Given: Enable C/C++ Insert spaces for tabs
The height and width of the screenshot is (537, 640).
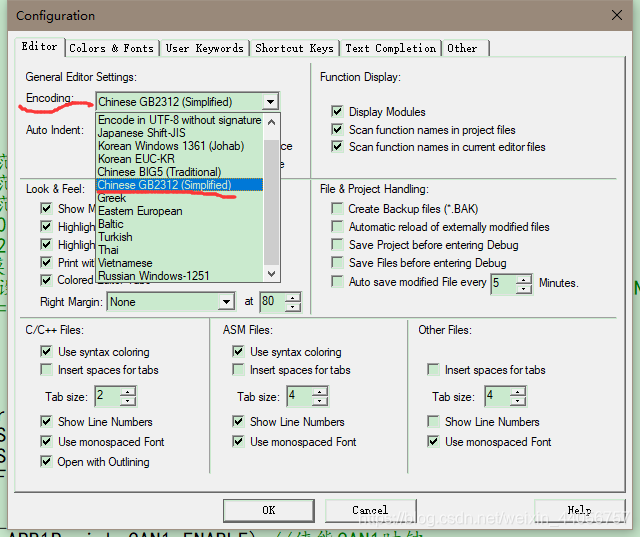Looking at the screenshot, I should pyautogui.click(x=46, y=370).
